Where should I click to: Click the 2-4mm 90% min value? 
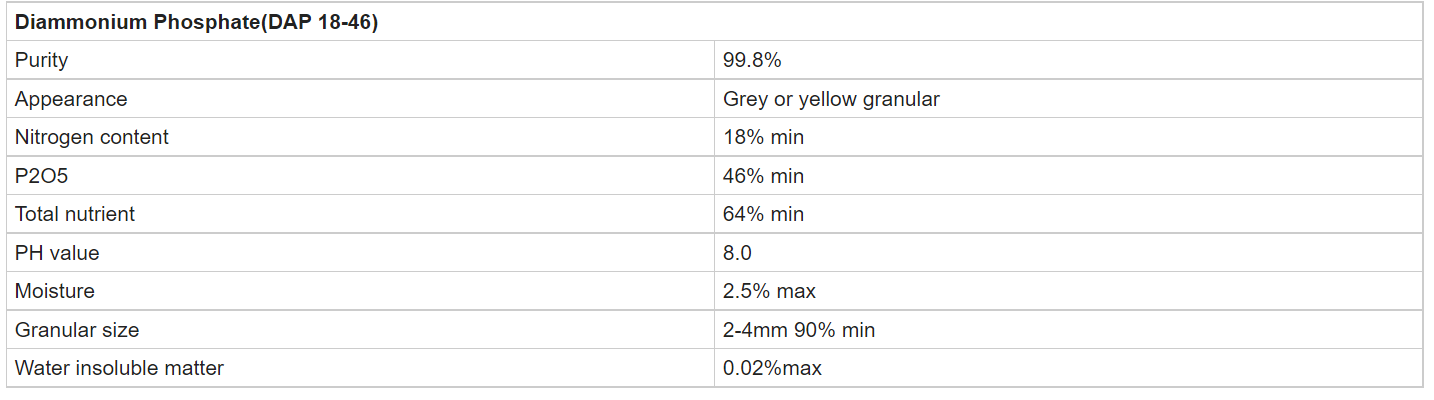click(x=799, y=330)
